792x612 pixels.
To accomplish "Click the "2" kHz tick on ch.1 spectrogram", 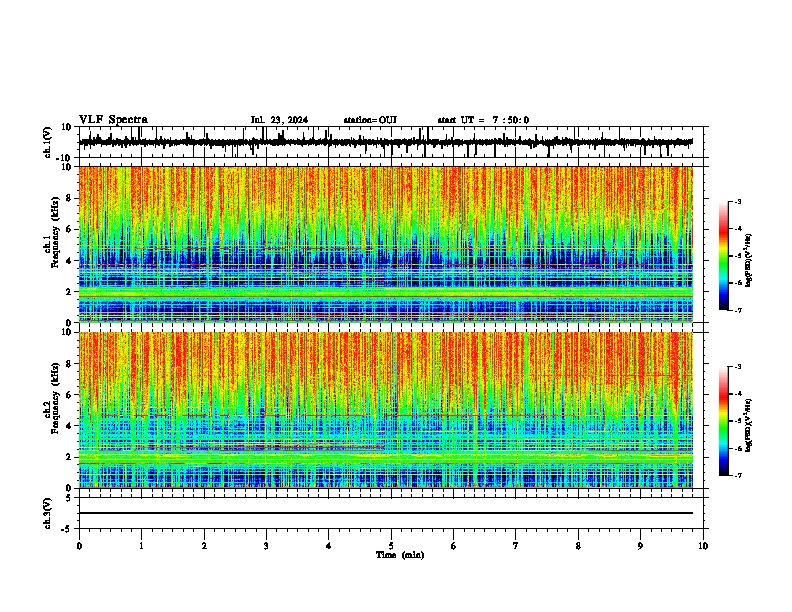I will point(70,292).
